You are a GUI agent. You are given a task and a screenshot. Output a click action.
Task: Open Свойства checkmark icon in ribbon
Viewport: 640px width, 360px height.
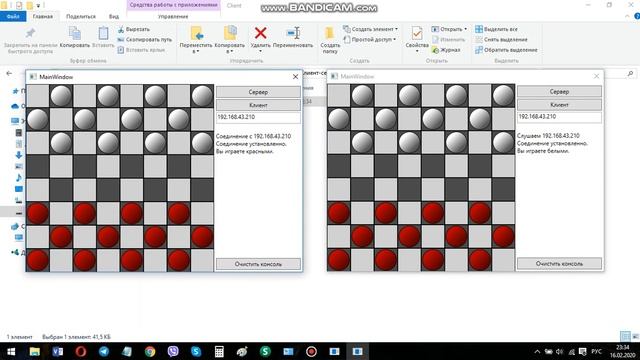point(417,33)
